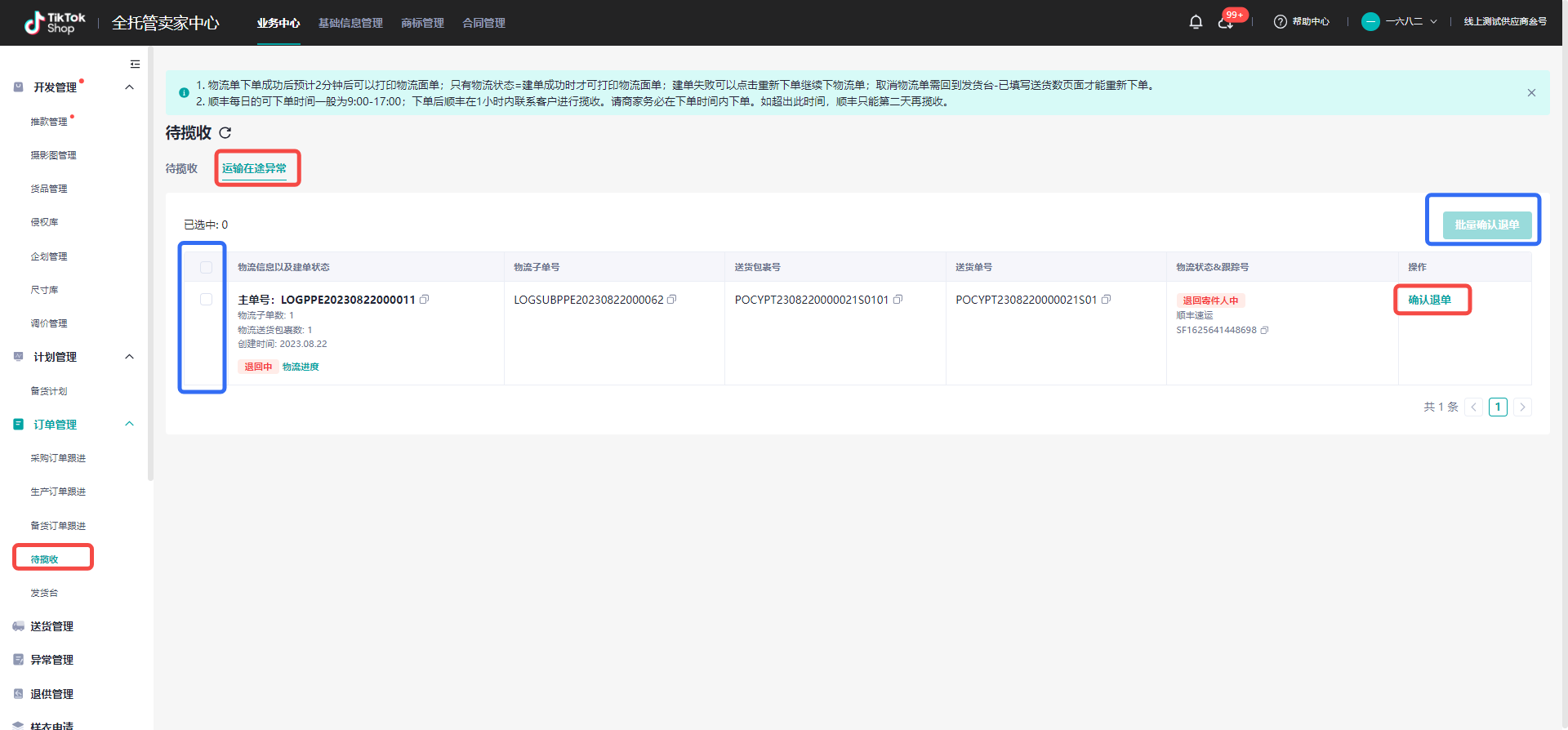This screenshot has width=1568, height=730.
Task: Open the 一六八二 account dropdown
Action: pyautogui.click(x=1411, y=22)
